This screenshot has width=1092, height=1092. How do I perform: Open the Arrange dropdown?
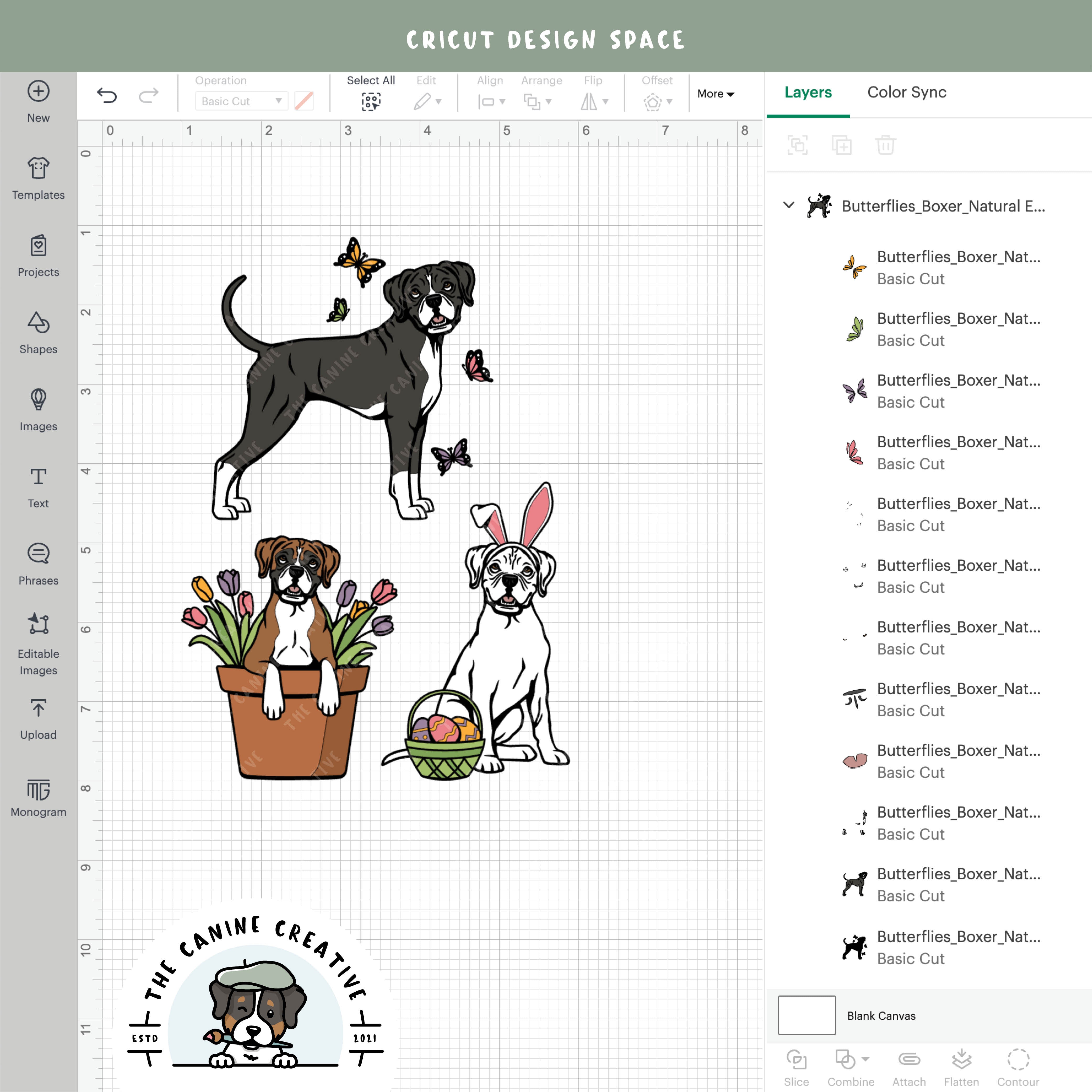537,102
